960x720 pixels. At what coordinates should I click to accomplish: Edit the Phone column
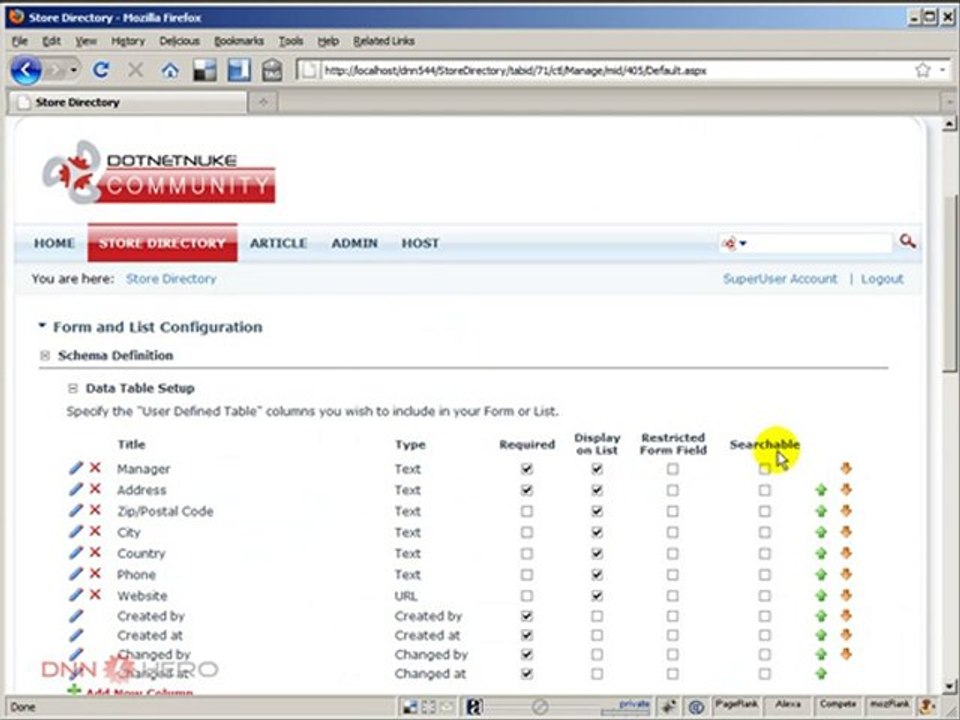pyautogui.click(x=76, y=574)
